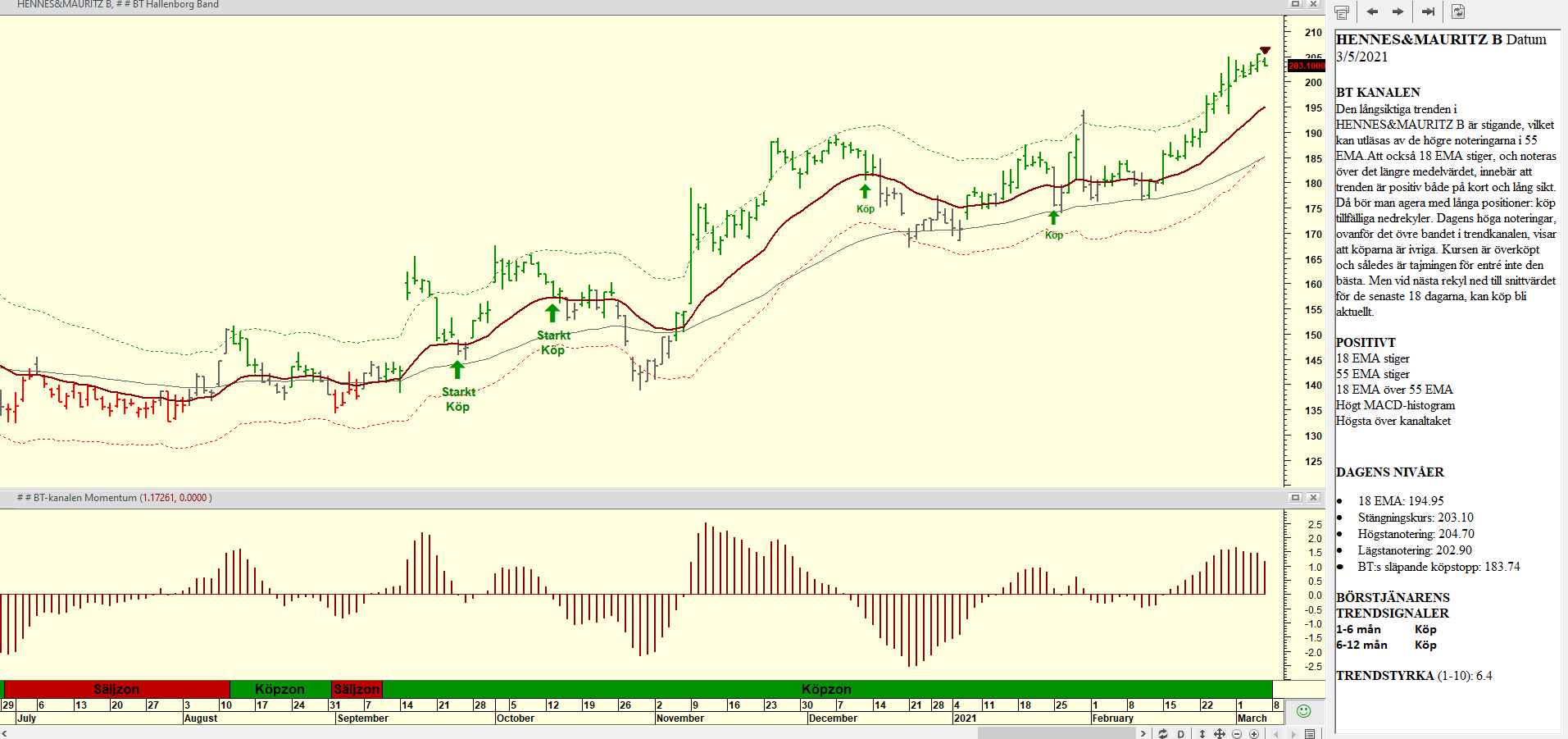Screen dimensions: 1568x739
Task: Click the POSITIVT heading in report
Action: 1366,342
